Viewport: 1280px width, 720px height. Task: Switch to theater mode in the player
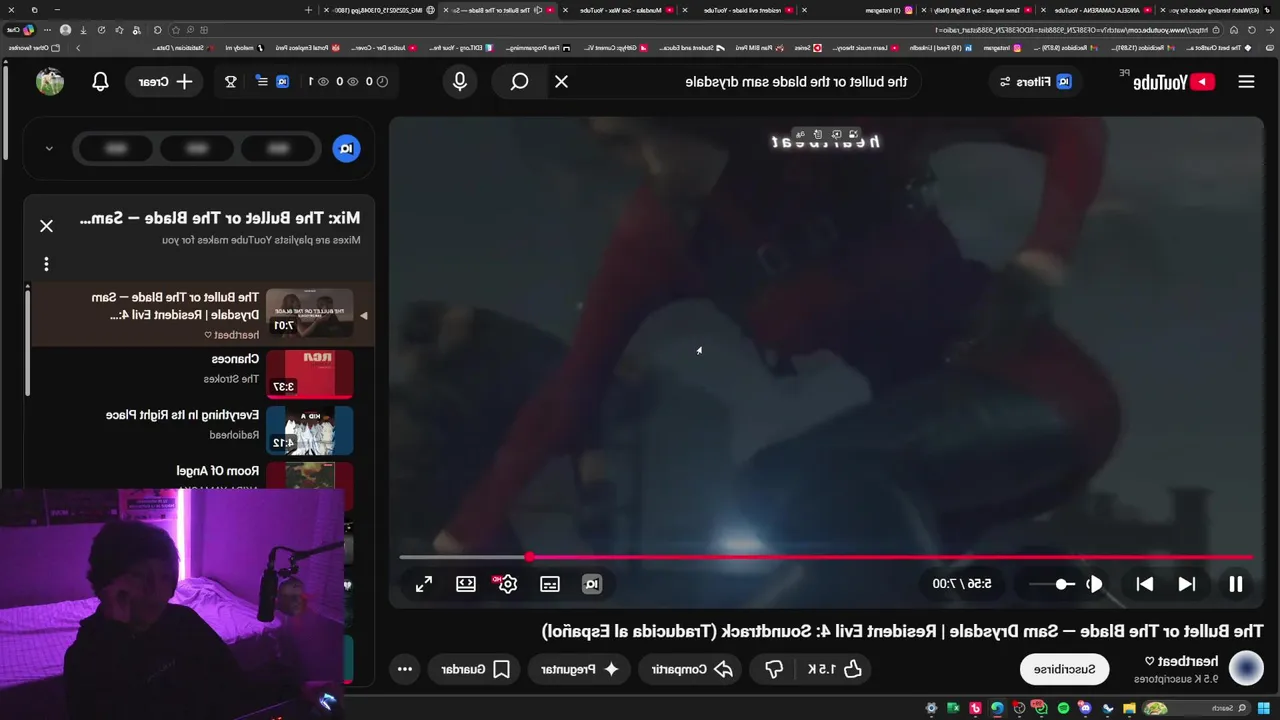pos(466,584)
